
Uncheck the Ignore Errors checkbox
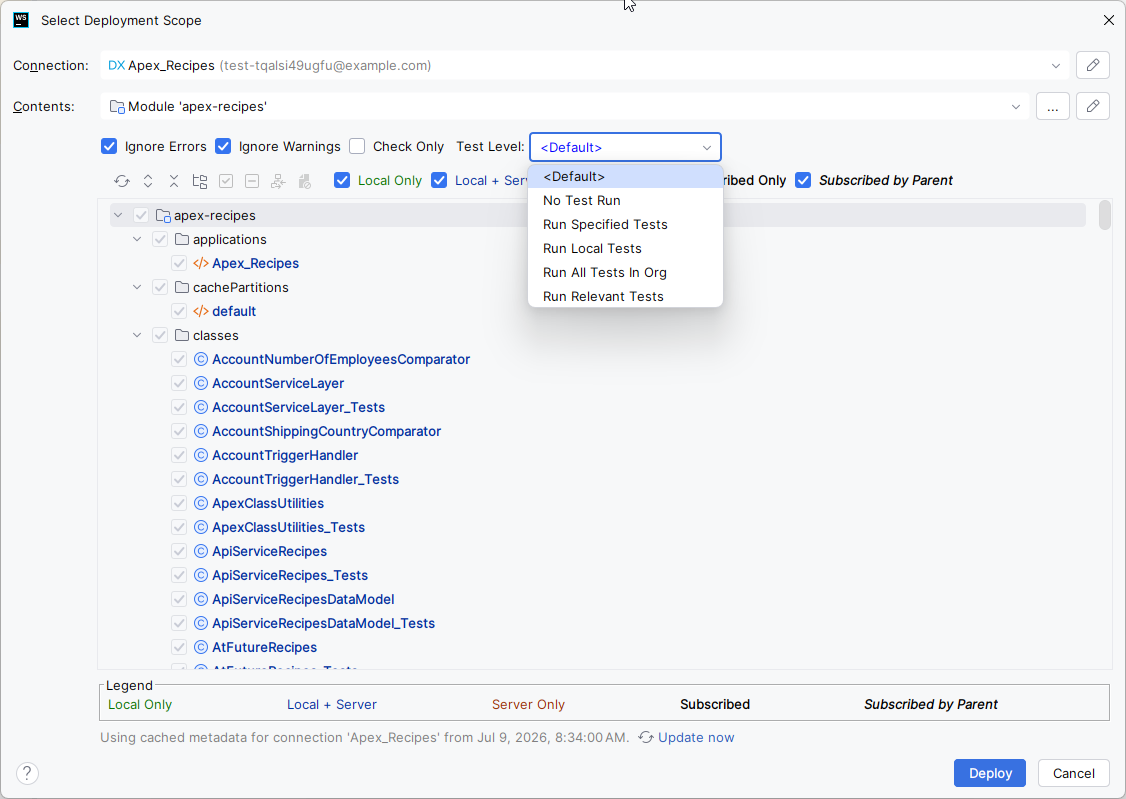[x=109, y=146]
